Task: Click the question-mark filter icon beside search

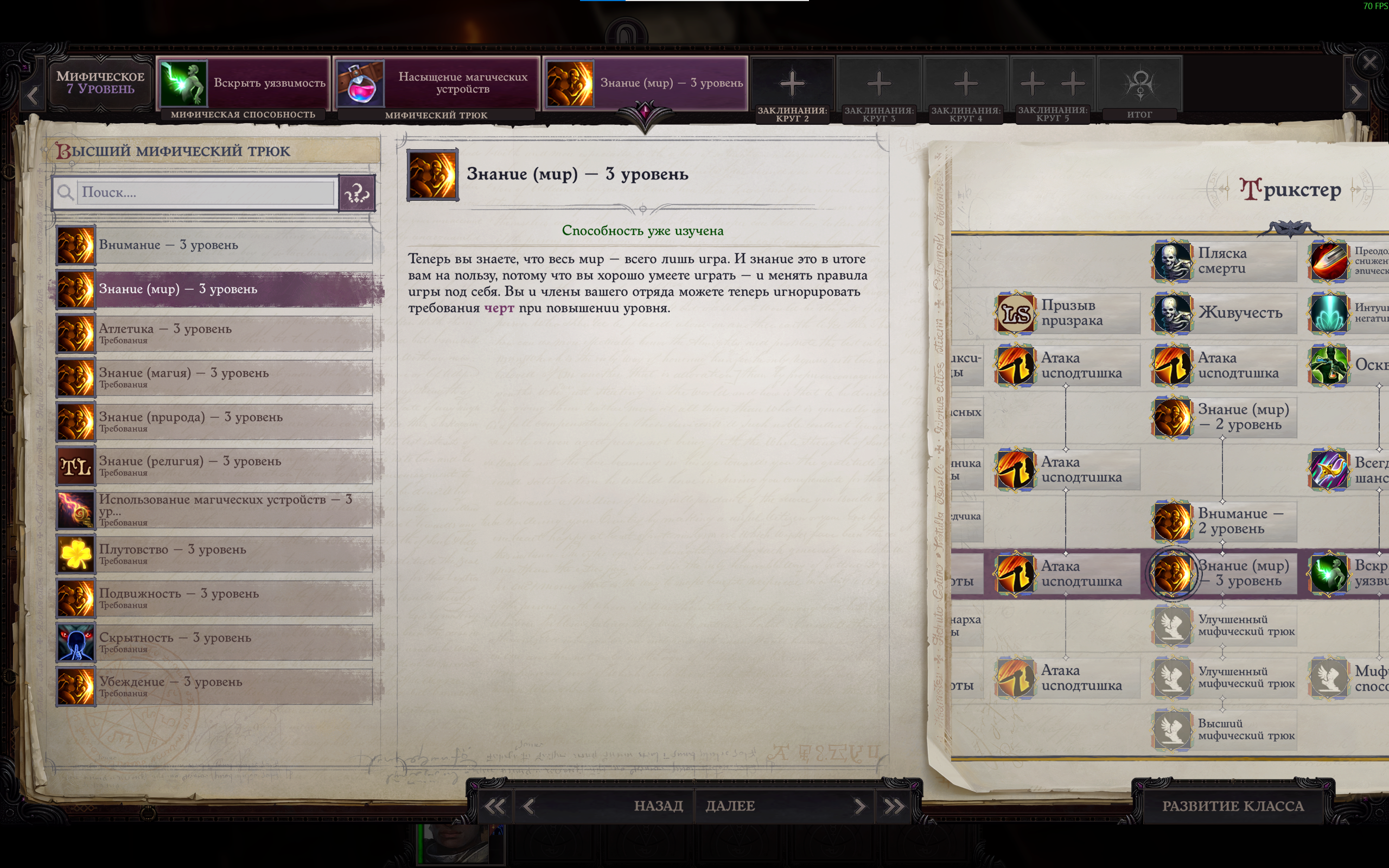Action: click(x=356, y=193)
